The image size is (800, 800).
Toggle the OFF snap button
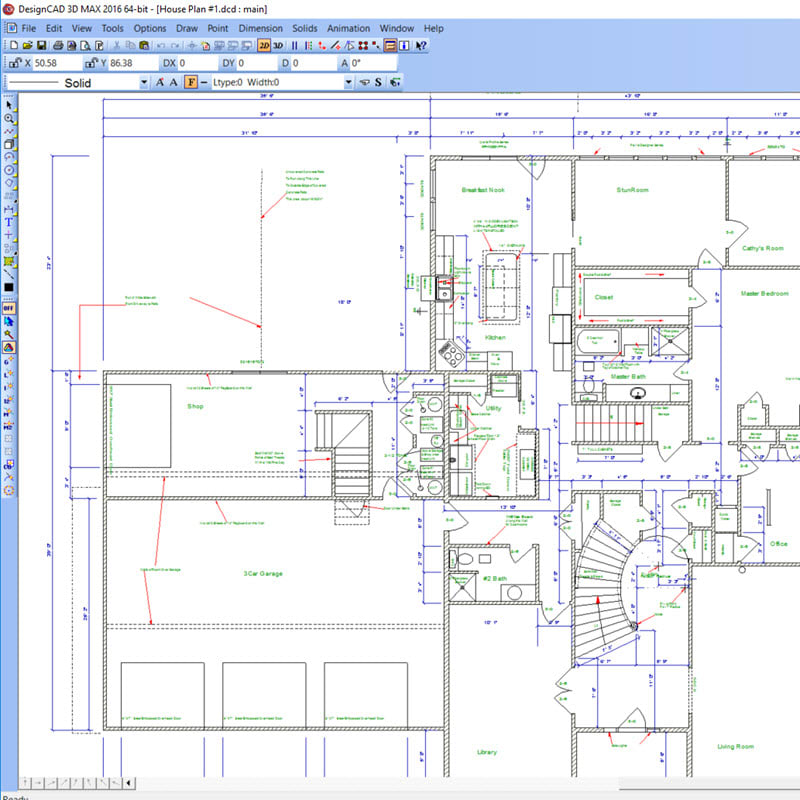tap(9, 308)
